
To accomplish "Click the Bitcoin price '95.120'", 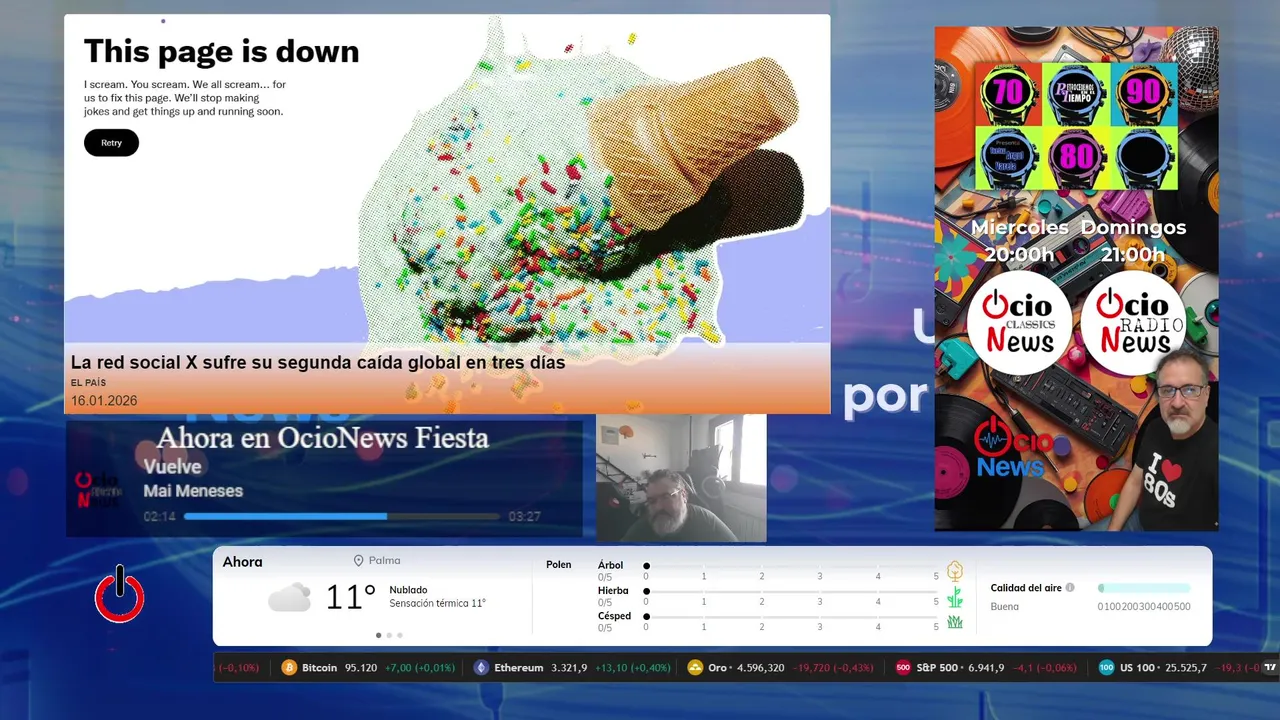I will pos(361,668).
